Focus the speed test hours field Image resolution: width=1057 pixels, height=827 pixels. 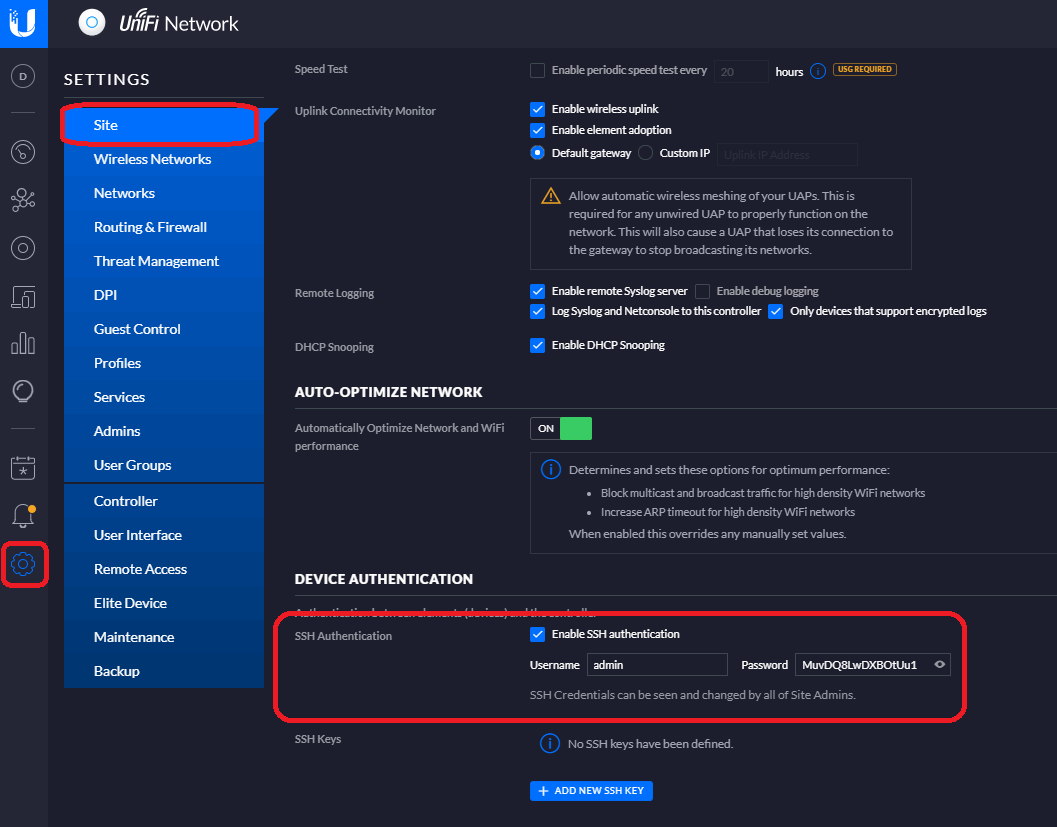(x=741, y=71)
